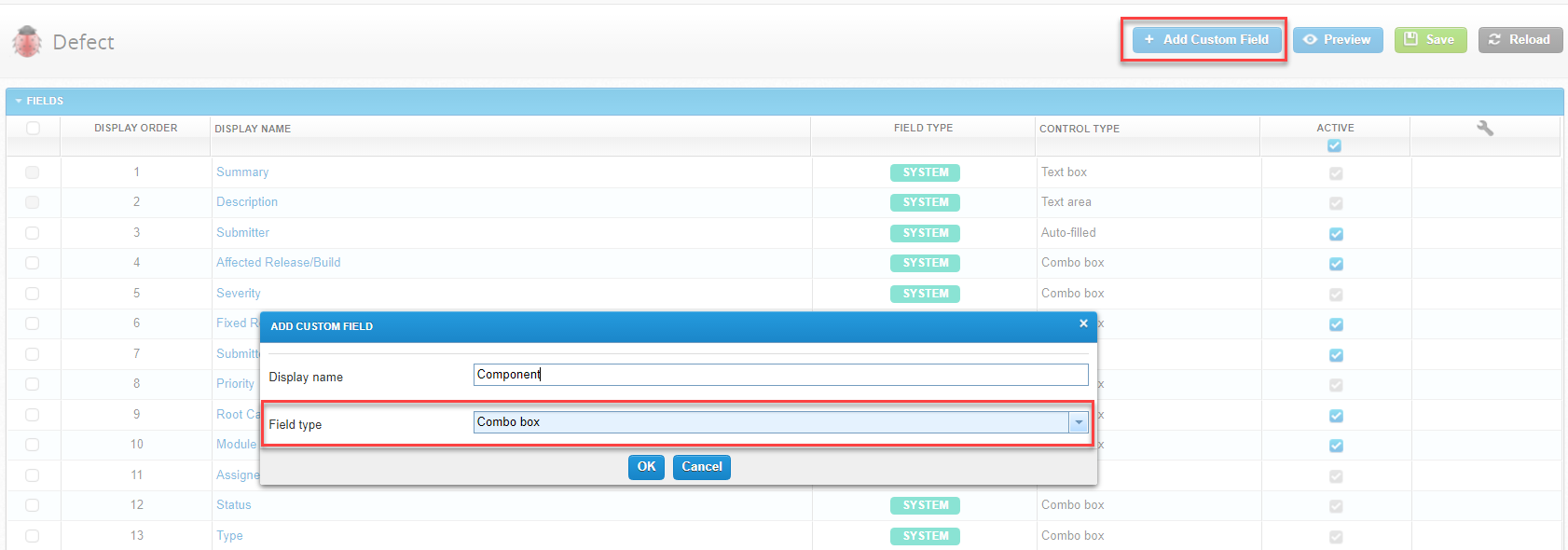Open the Affected Release/Build field link
This screenshot has height=550, width=1568.
(x=278, y=263)
